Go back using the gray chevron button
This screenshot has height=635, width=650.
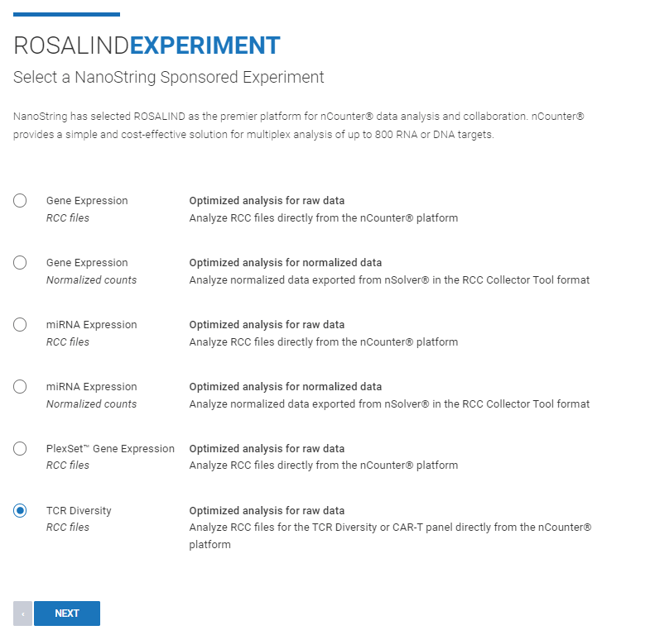coord(23,613)
